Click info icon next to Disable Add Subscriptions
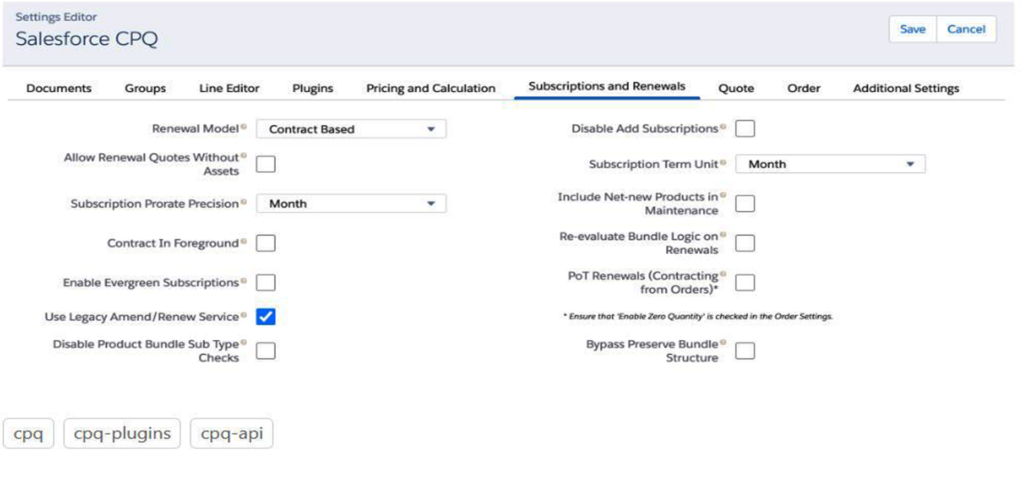1024x480 pixels. coord(723,128)
